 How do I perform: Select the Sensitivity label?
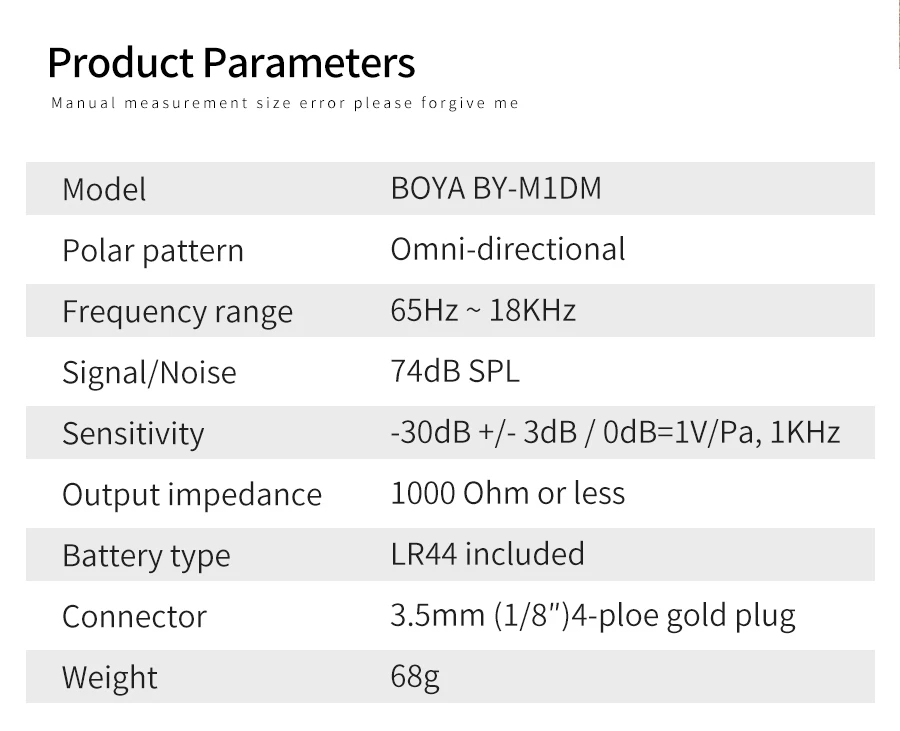[133, 434]
